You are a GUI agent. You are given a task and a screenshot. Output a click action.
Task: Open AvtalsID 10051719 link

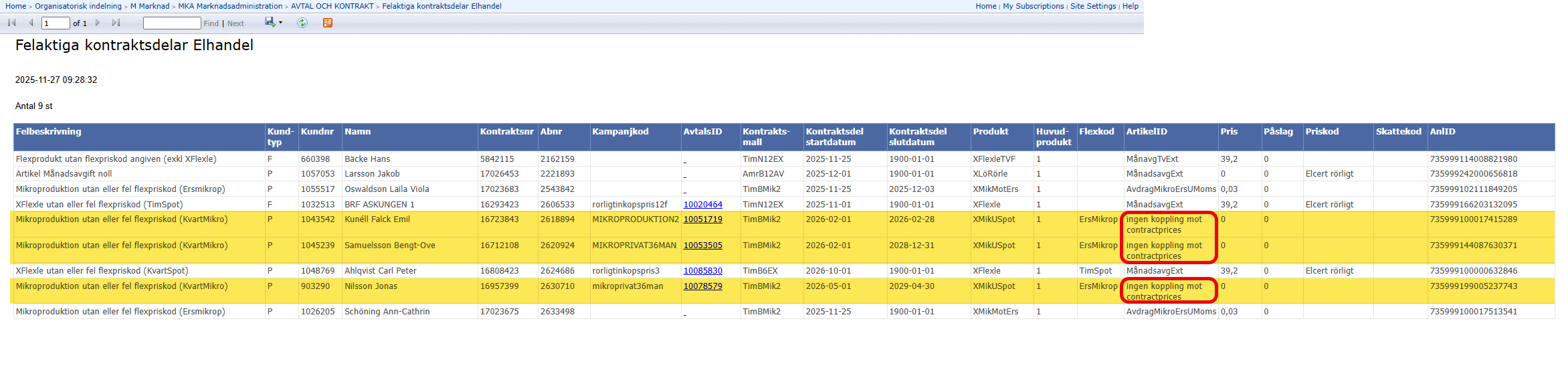click(x=702, y=219)
